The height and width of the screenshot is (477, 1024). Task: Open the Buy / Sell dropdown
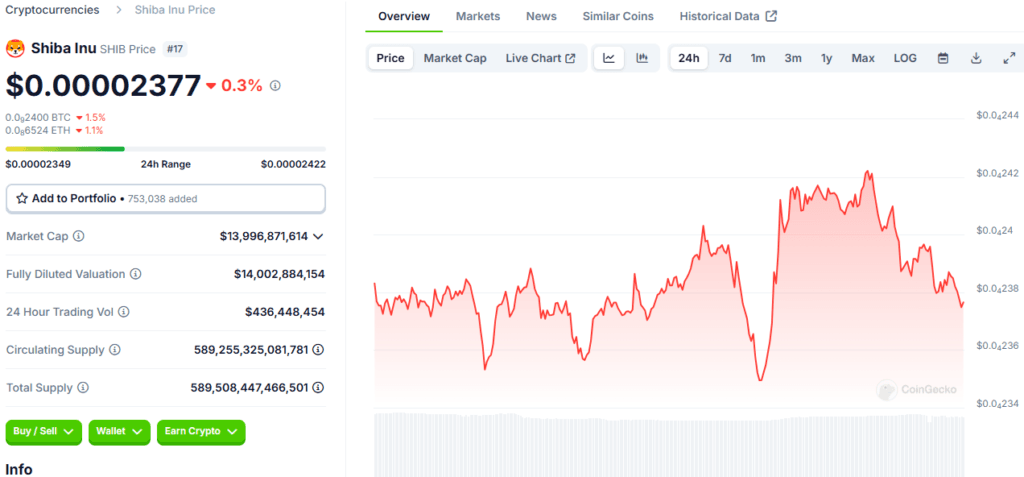tap(44, 432)
